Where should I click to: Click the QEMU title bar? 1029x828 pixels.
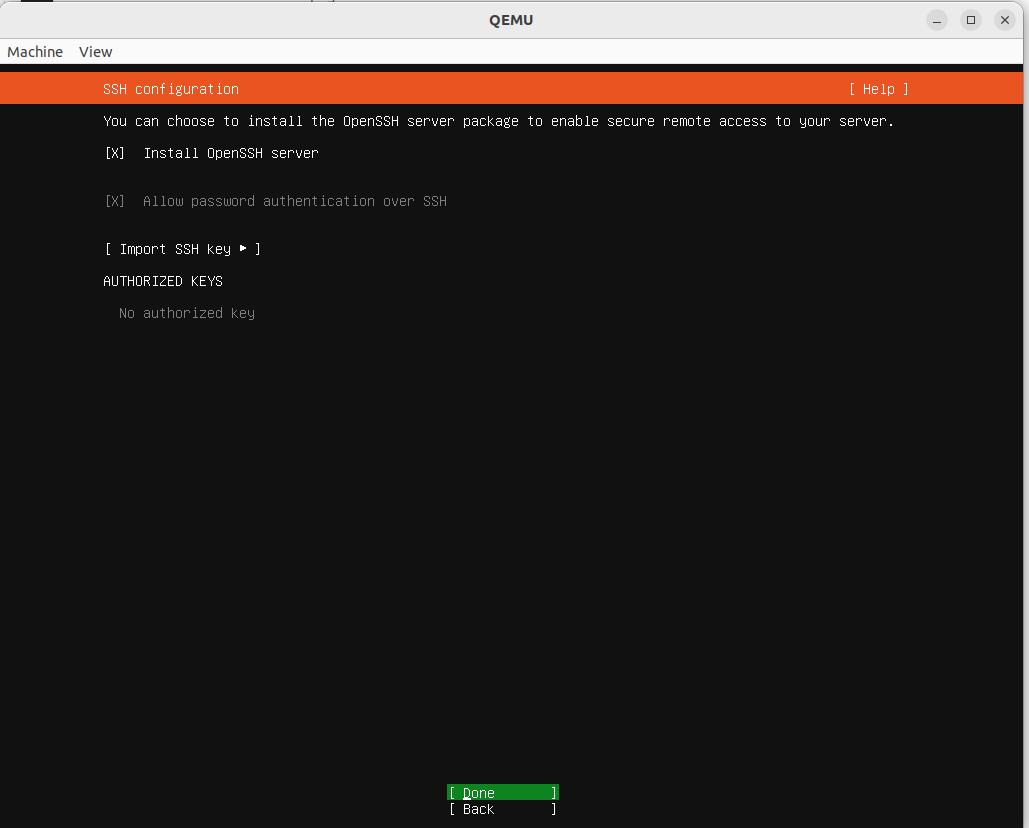[x=512, y=19]
